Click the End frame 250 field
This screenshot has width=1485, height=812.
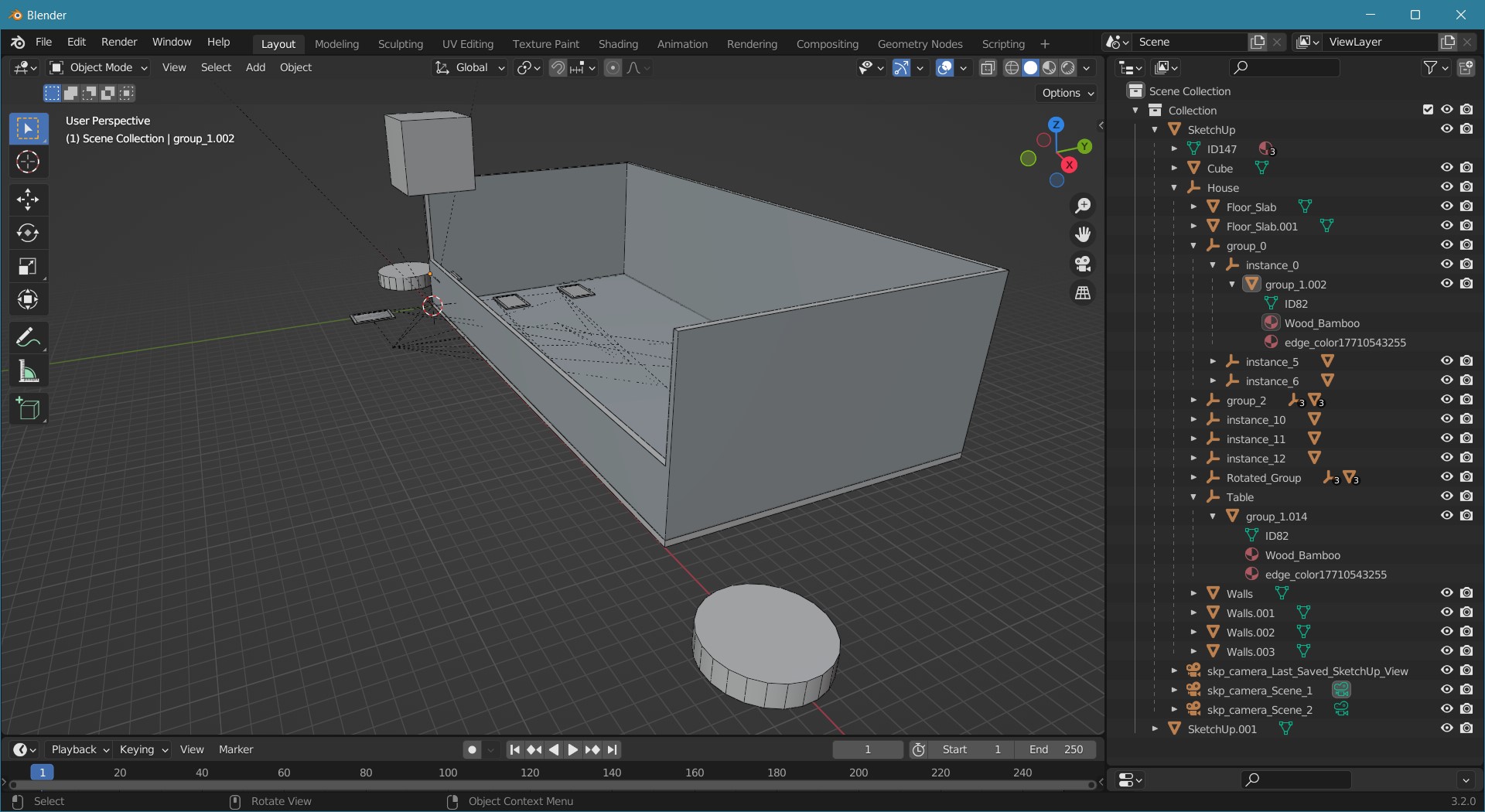[x=1056, y=749]
